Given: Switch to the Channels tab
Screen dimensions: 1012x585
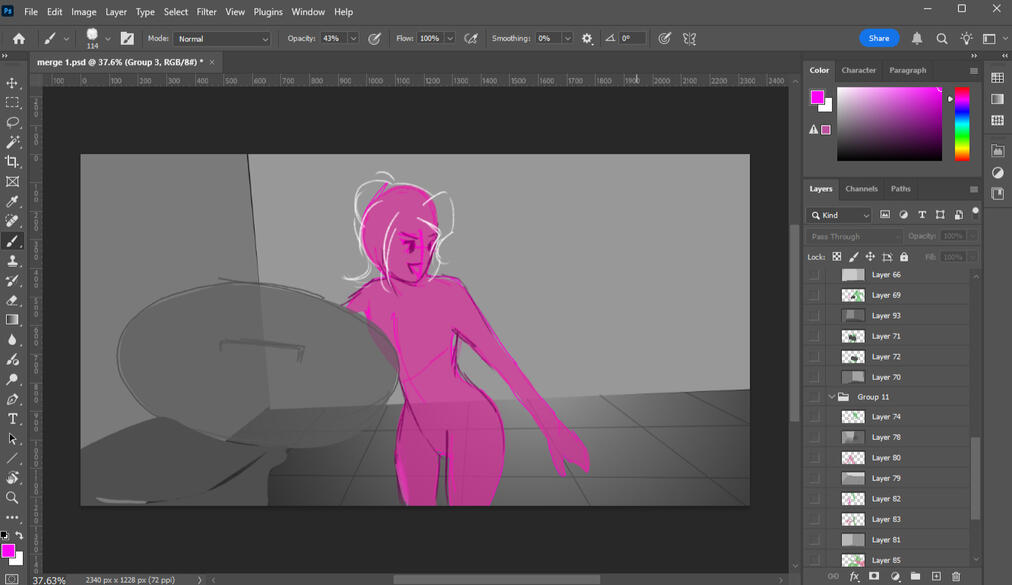Looking at the screenshot, I should point(861,188).
